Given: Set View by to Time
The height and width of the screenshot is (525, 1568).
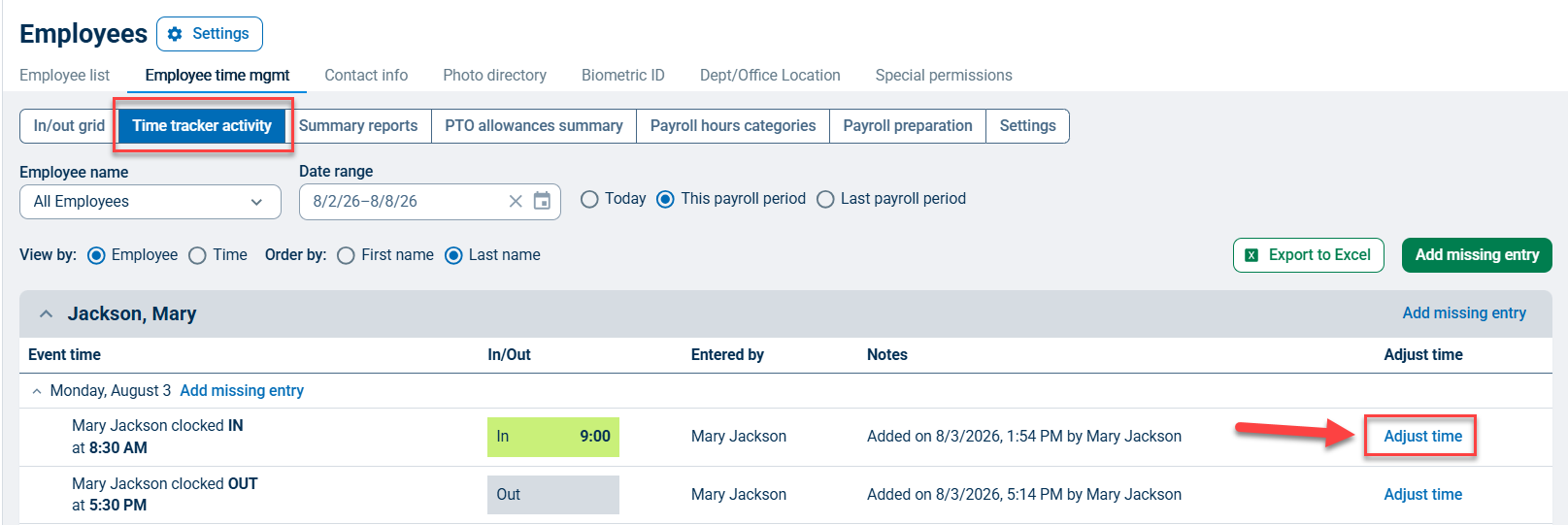Looking at the screenshot, I should [197, 255].
